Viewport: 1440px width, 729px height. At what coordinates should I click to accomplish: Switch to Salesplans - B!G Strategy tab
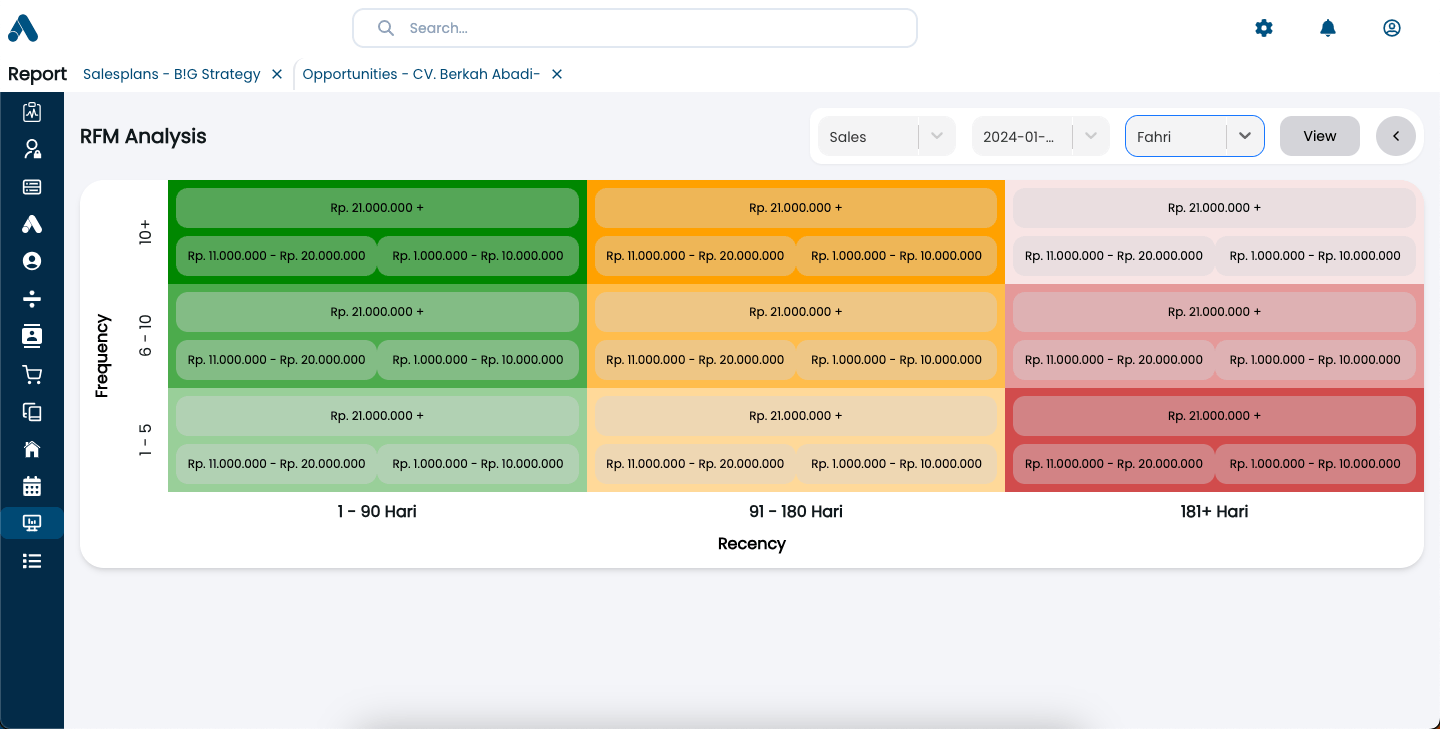pos(172,74)
